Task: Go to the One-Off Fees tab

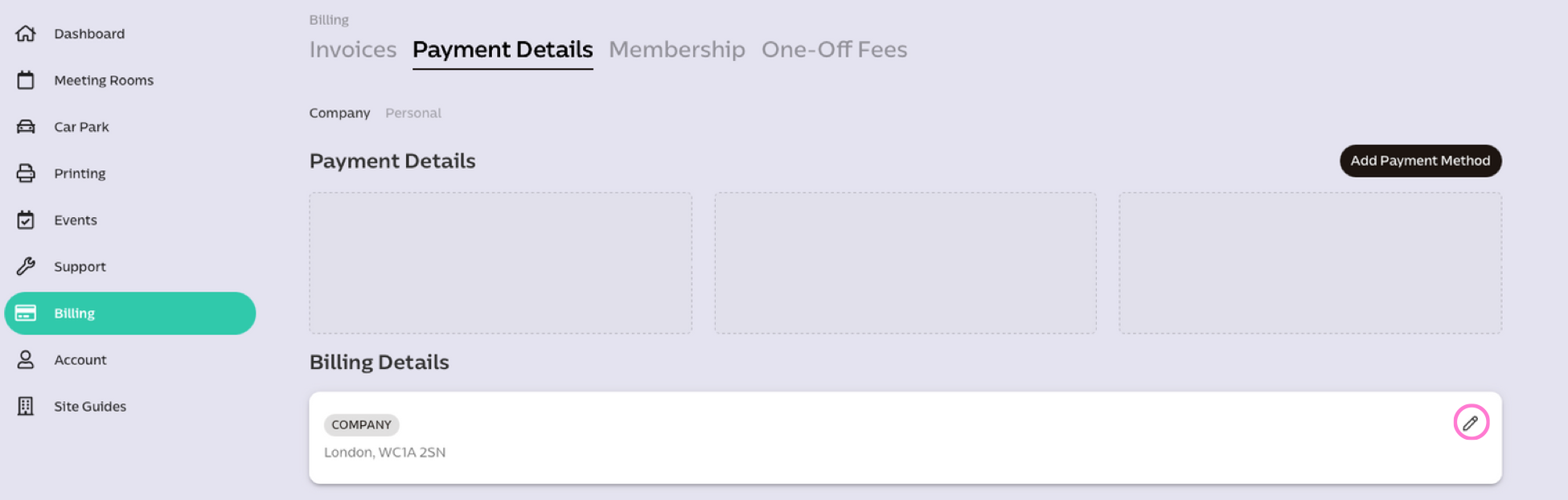Action: (x=834, y=50)
